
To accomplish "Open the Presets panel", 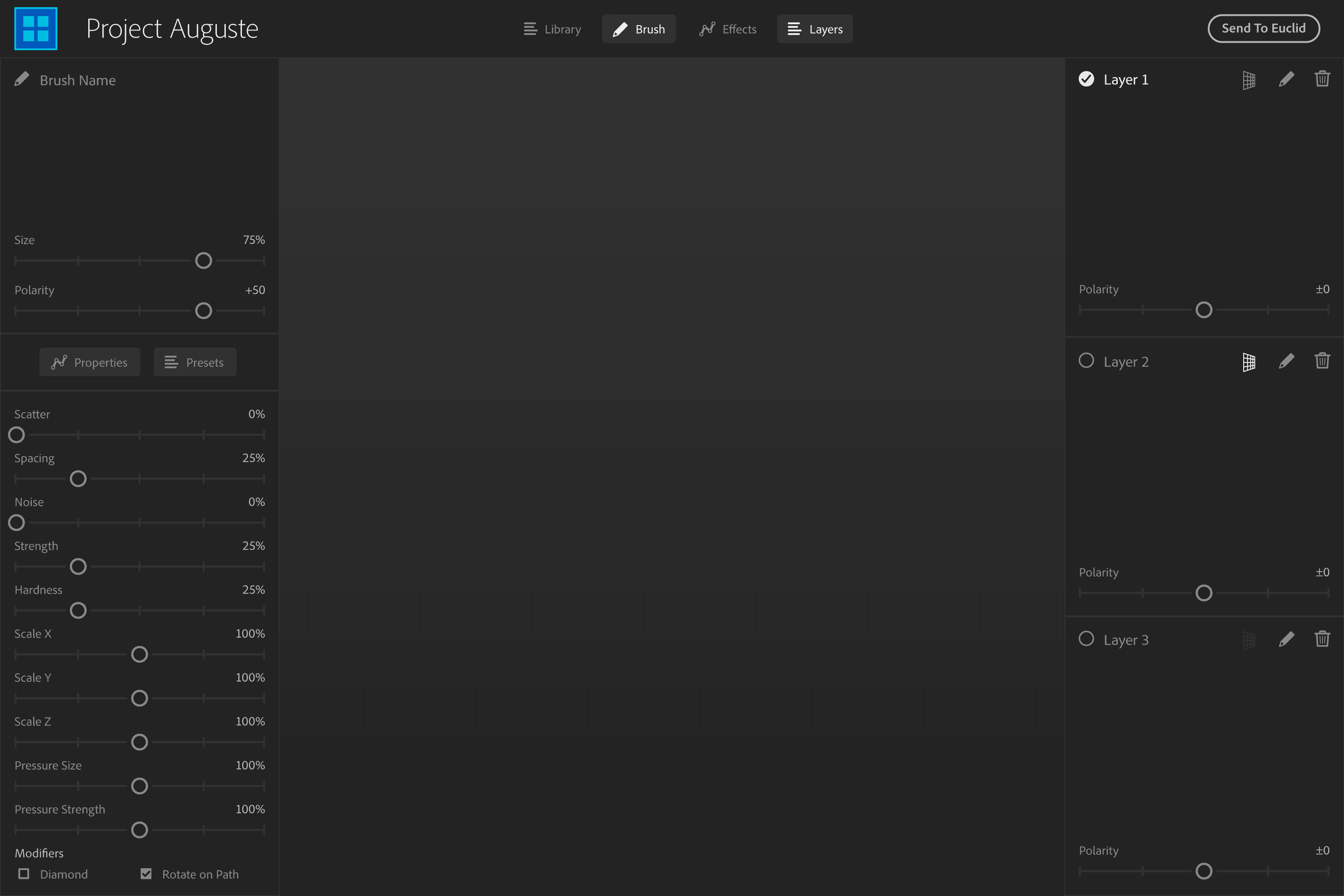I will 194,362.
